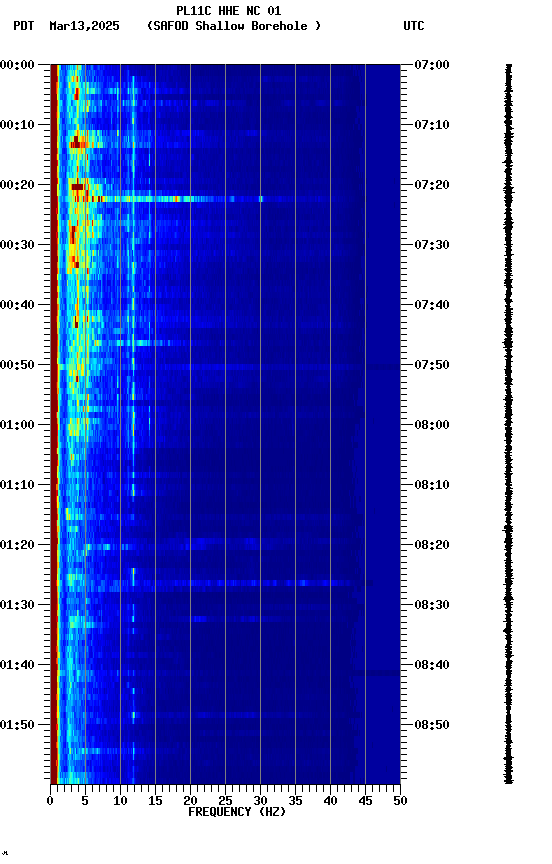552x864 pixels.
Task: Click the 20 Hz frequency axis label
Action: 190,801
